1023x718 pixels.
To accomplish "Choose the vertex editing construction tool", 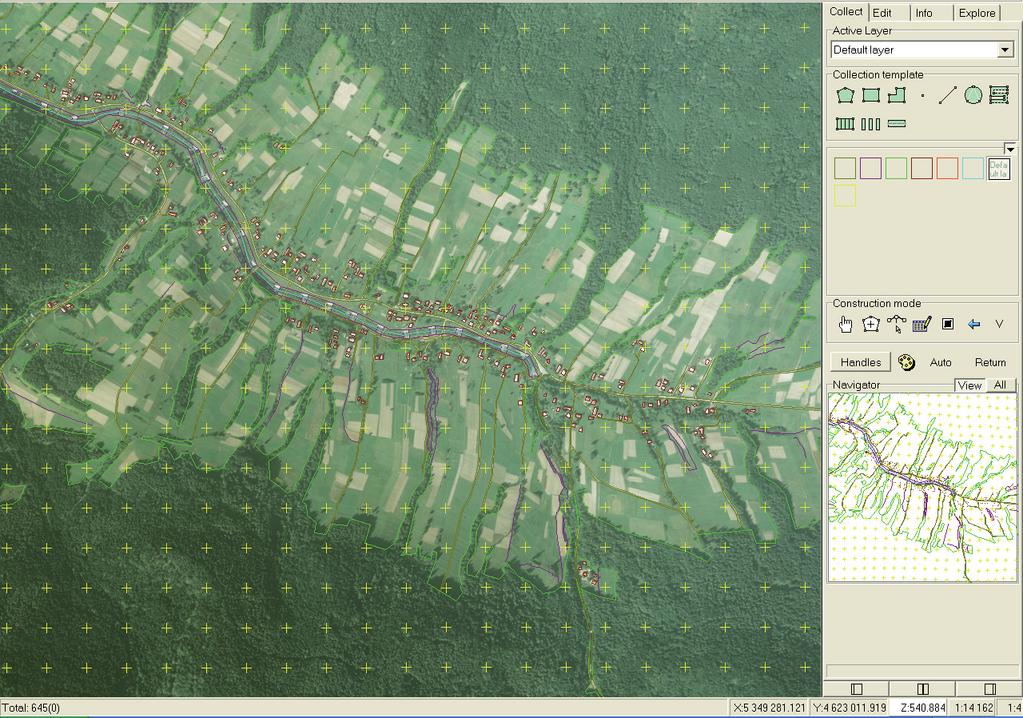I will [x=896, y=323].
